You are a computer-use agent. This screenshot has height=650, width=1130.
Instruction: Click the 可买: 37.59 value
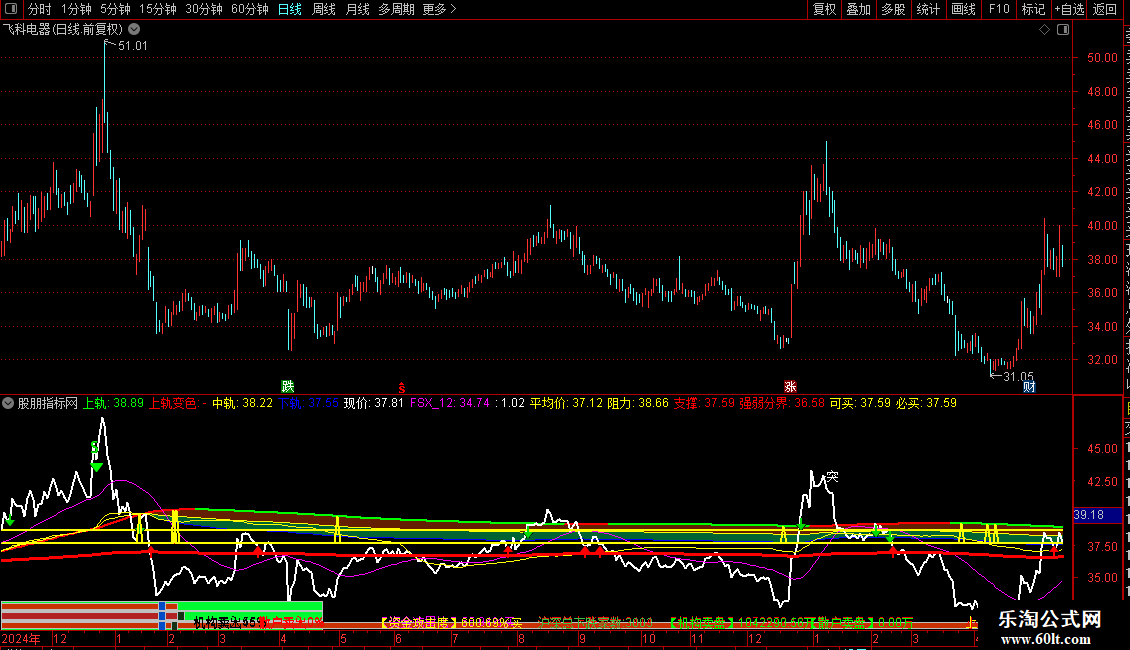click(x=860, y=403)
